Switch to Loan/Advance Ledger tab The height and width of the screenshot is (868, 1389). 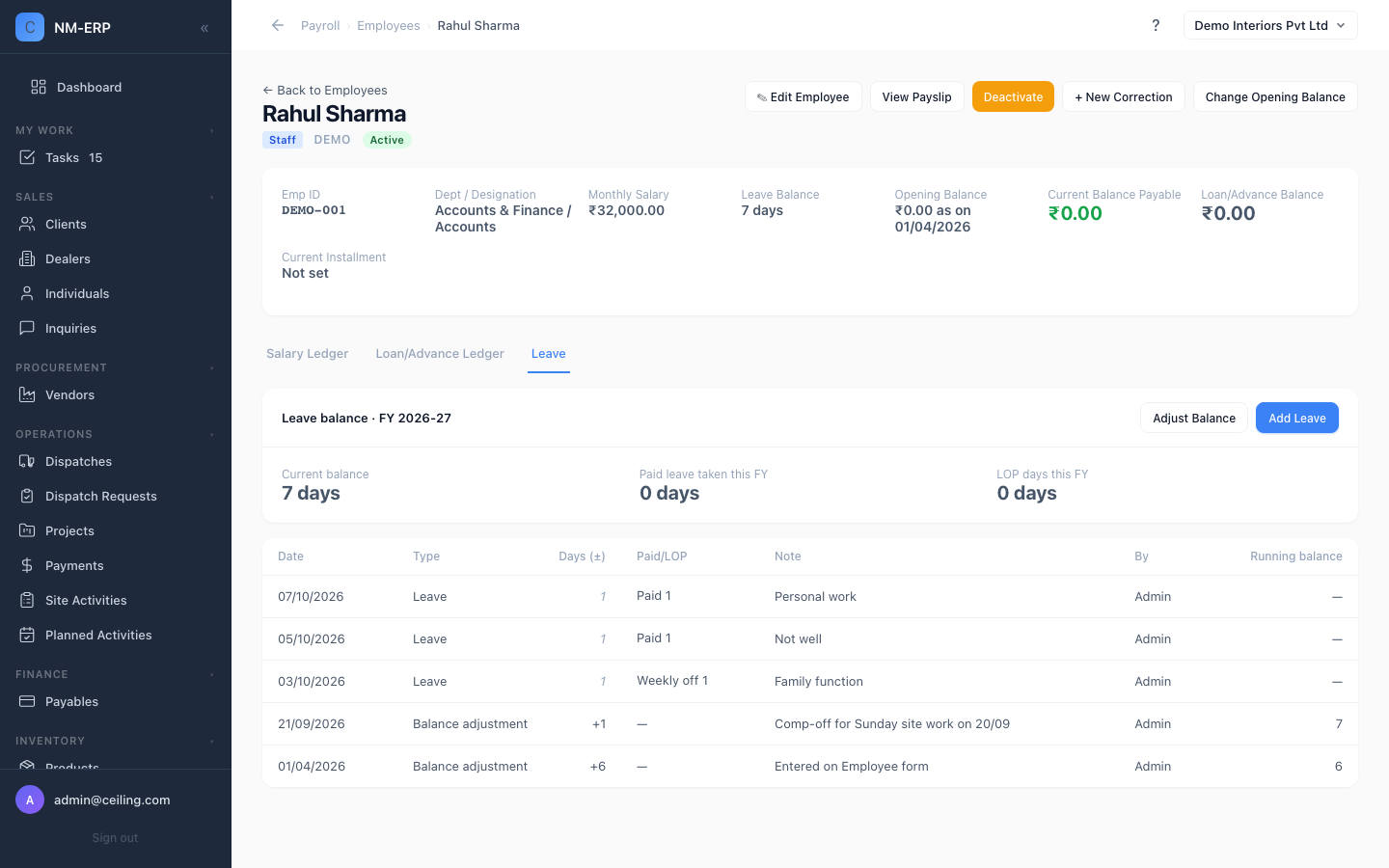click(440, 354)
